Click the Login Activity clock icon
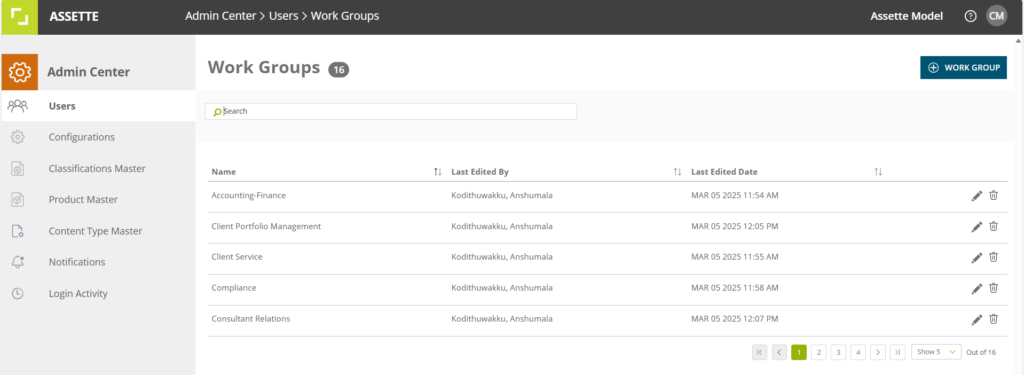 pos(18,293)
